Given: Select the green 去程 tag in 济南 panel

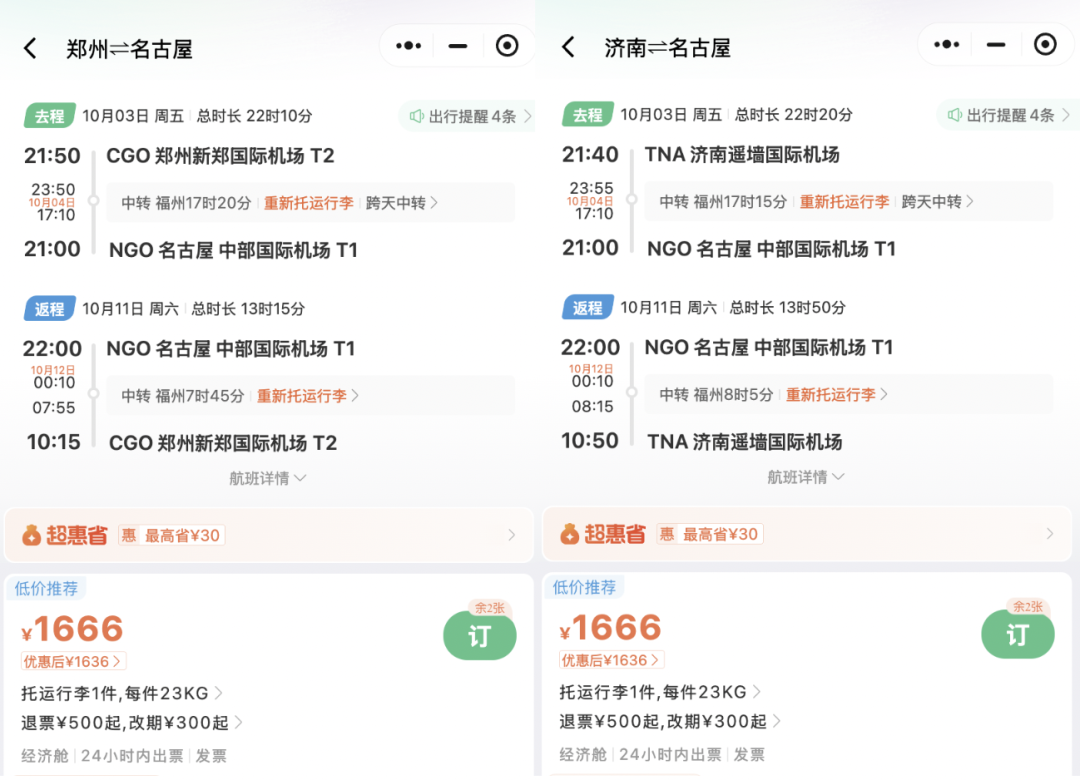Looking at the screenshot, I should coord(588,114).
